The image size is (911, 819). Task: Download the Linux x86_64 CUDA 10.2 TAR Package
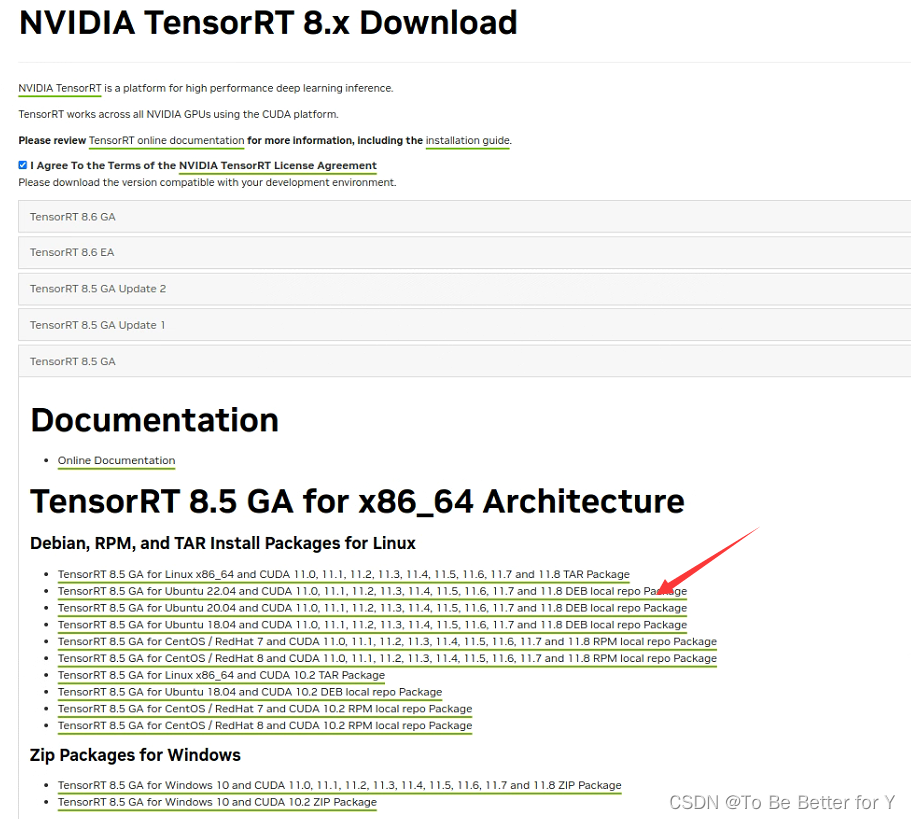(221, 675)
